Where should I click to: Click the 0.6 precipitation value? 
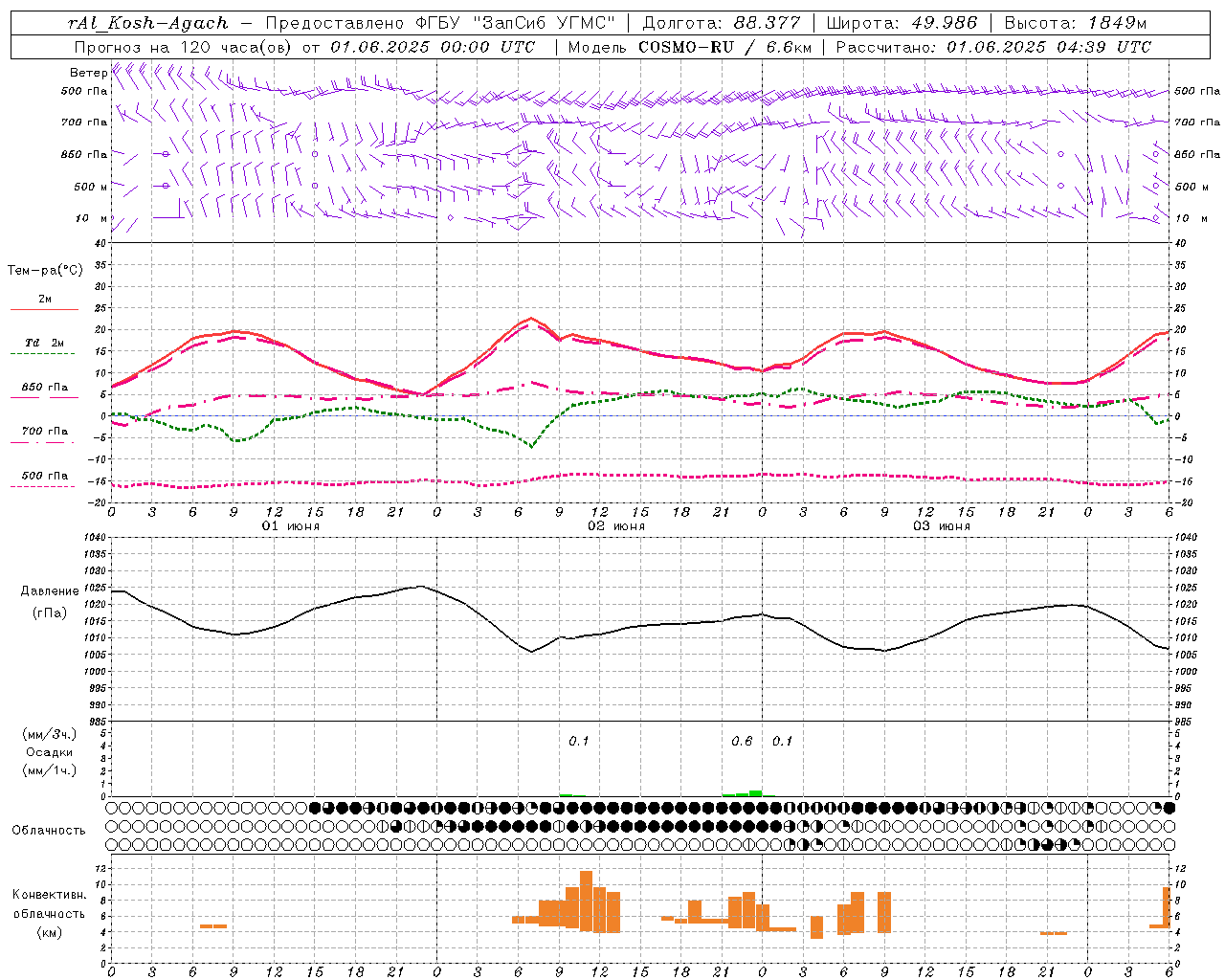click(x=742, y=741)
